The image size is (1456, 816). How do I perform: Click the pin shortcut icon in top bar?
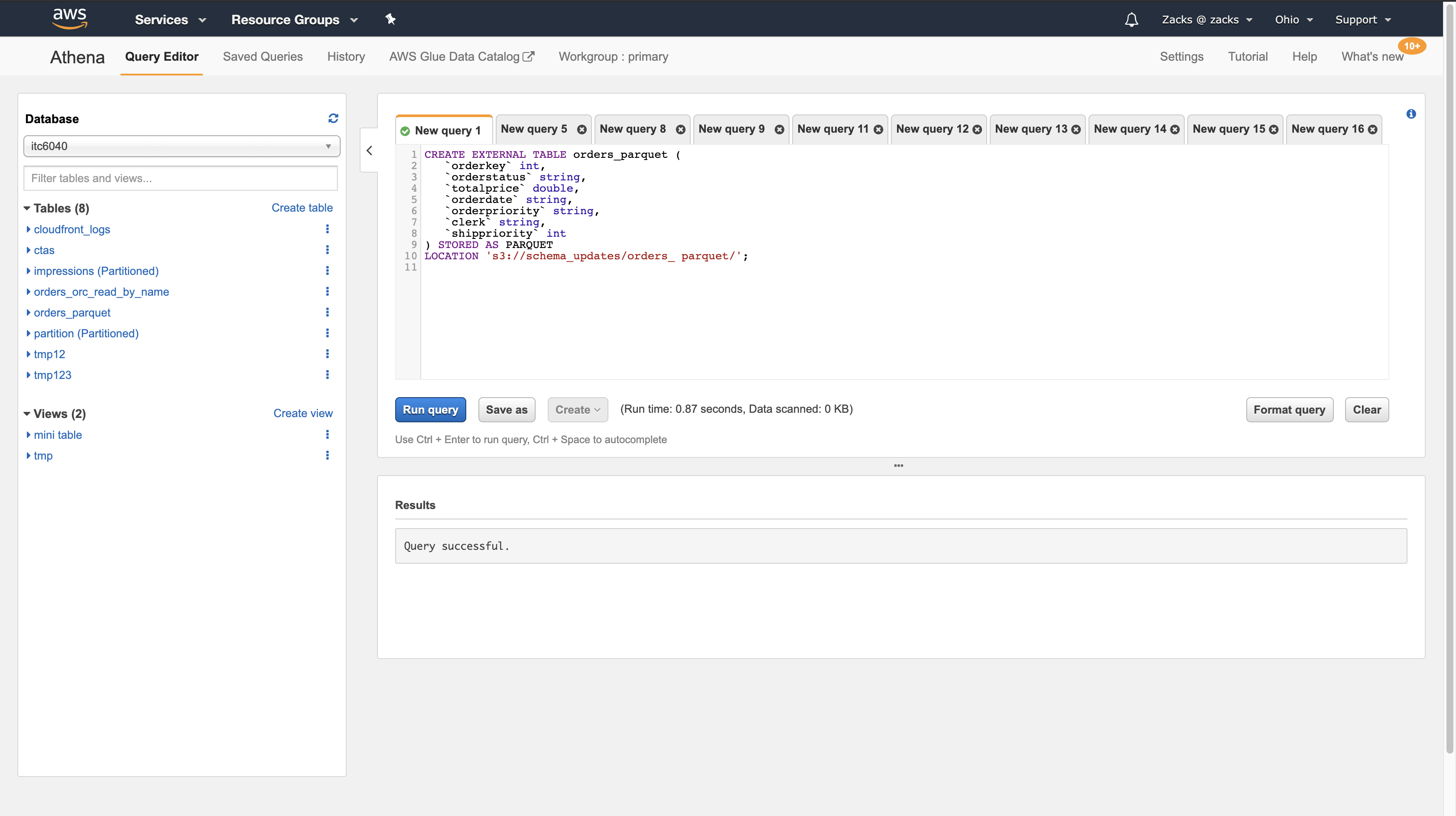pyautogui.click(x=390, y=19)
